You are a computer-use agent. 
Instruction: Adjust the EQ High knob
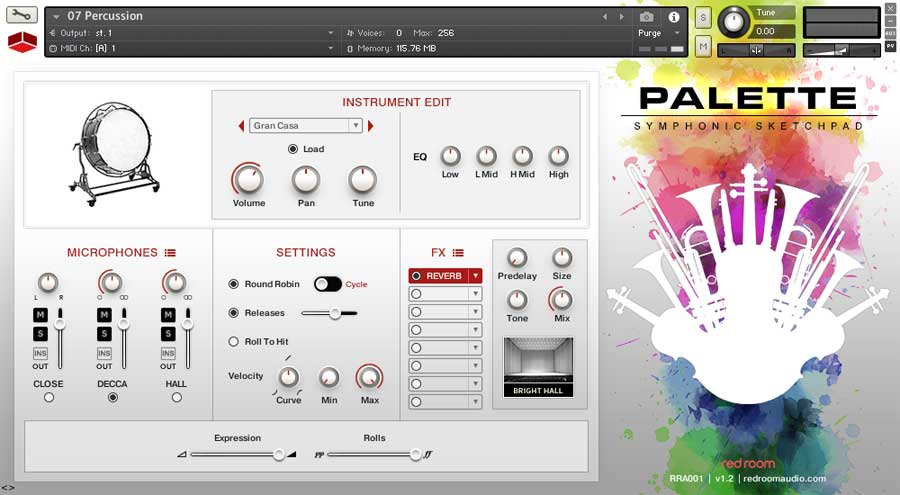coord(558,156)
